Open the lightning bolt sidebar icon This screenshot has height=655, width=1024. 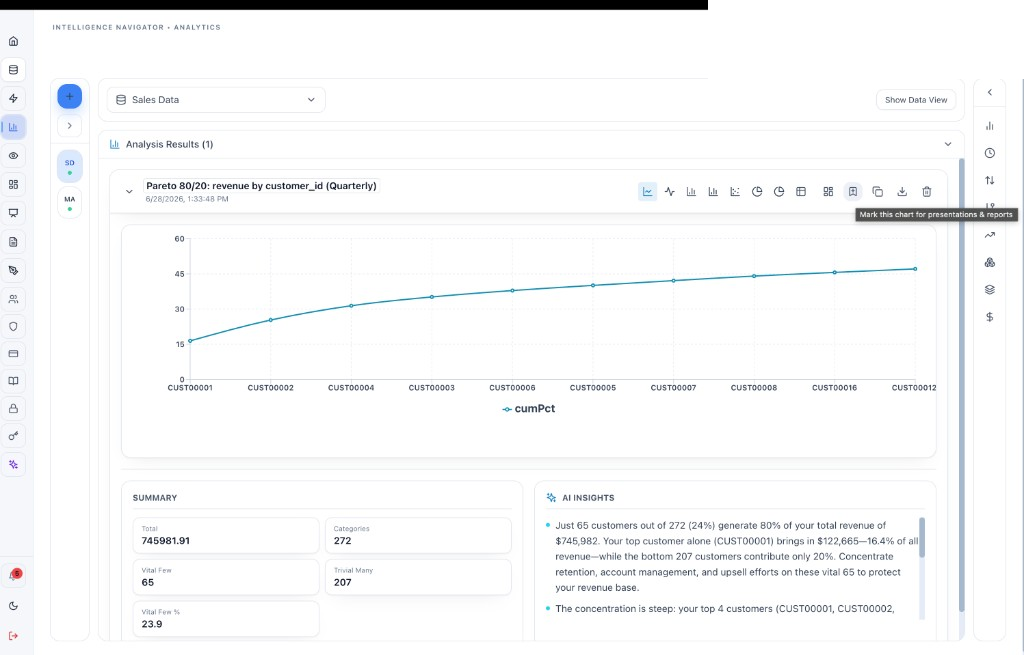click(x=13, y=99)
